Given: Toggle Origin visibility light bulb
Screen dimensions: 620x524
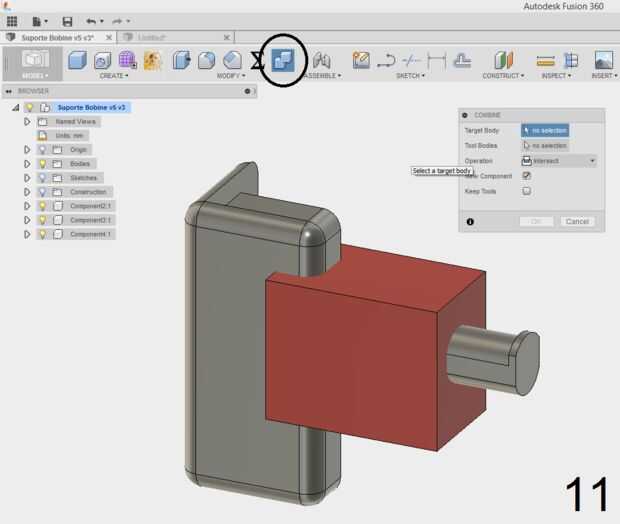Looking at the screenshot, I should (42, 150).
